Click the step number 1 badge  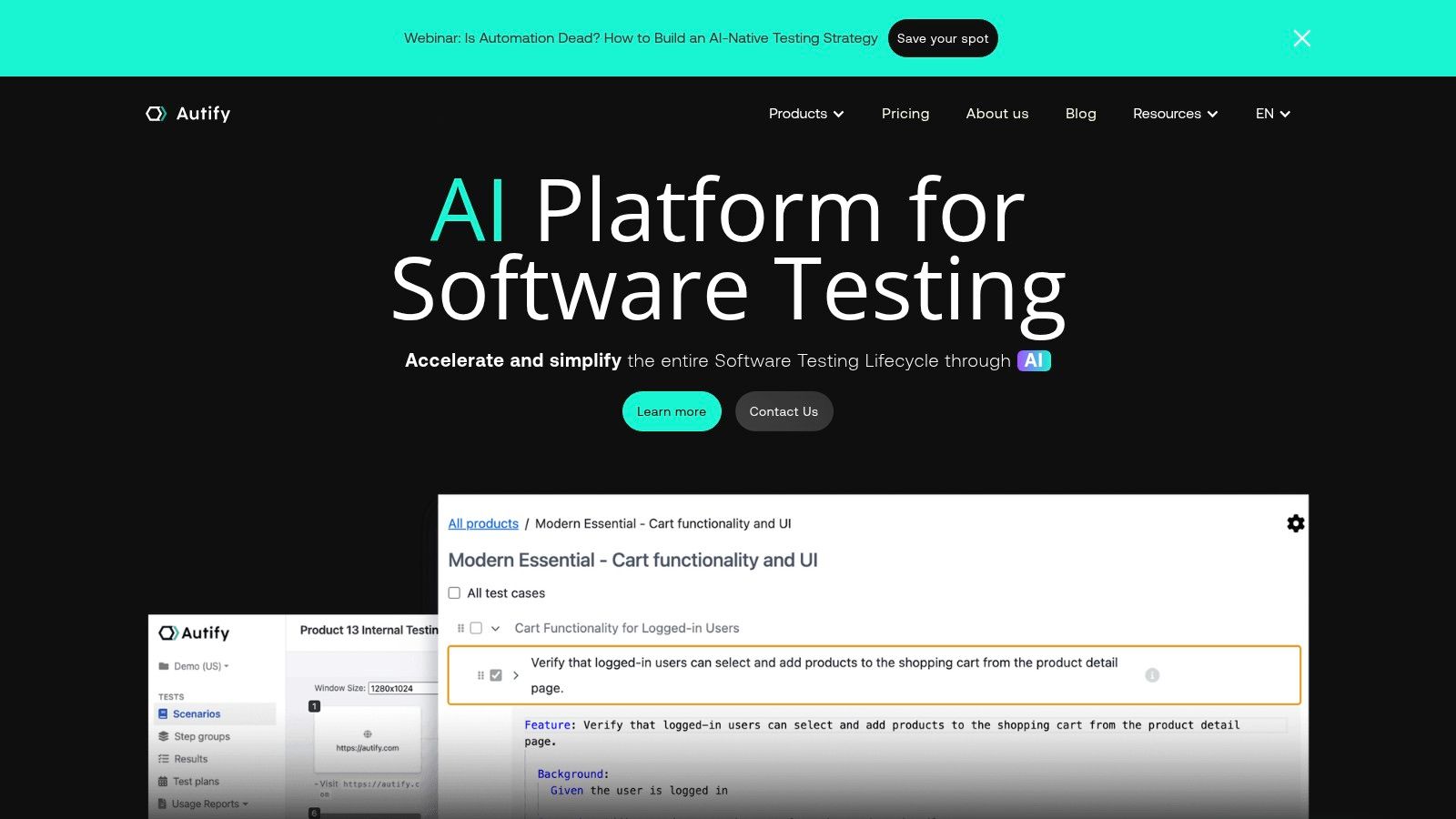coord(314,706)
